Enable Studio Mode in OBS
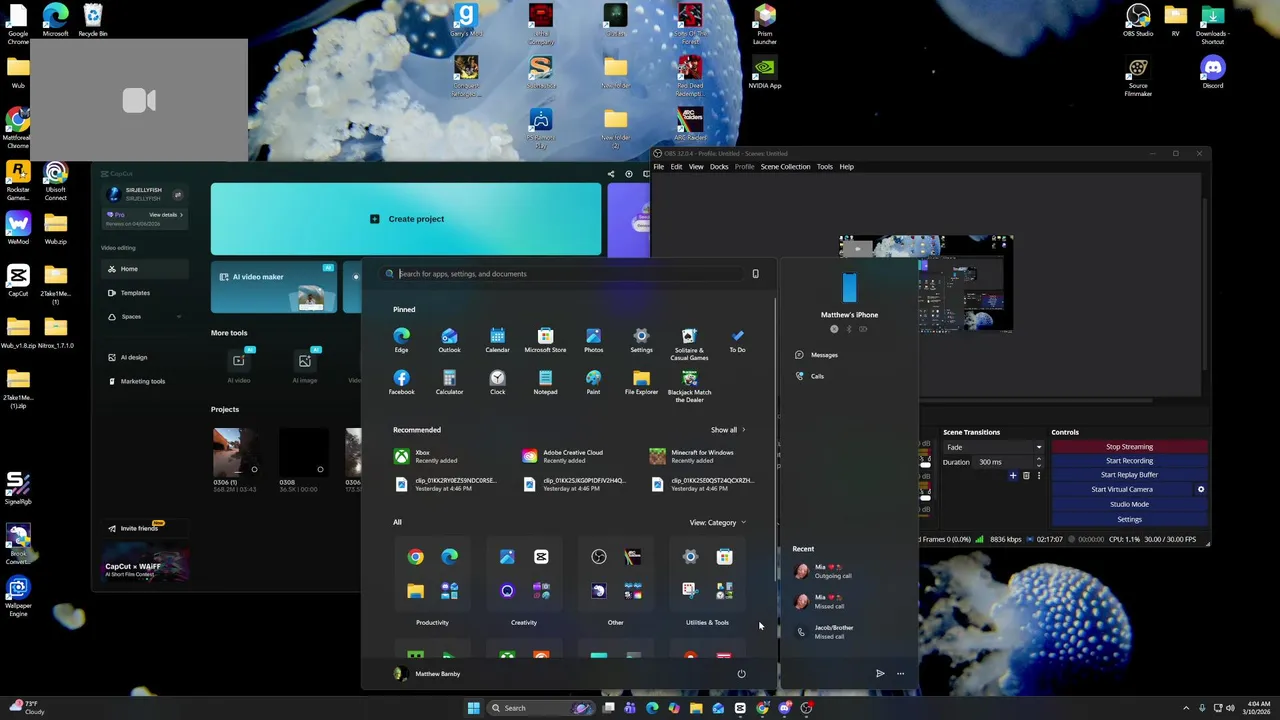The height and width of the screenshot is (720, 1280). pyautogui.click(x=1129, y=504)
